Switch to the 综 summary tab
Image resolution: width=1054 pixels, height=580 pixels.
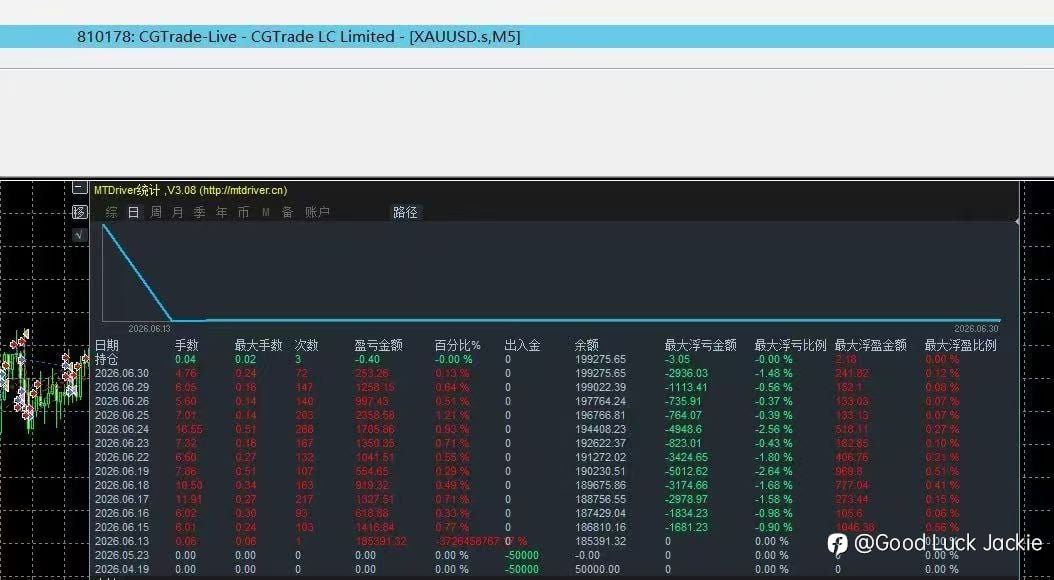[112, 212]
